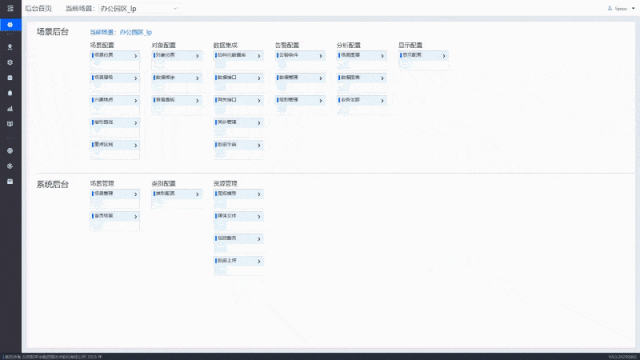Collapse the sidebar with the hamburger icon

point(10,8)
